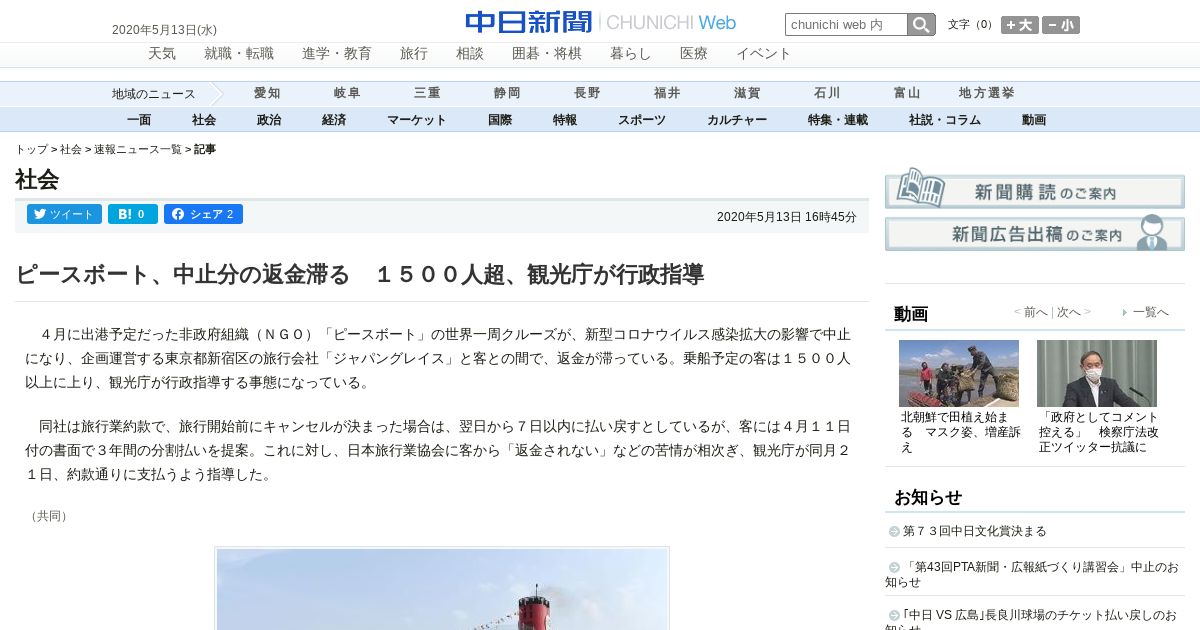Increase text size with 大 button
1200x630 pixels.
[x=1020, y=25]
